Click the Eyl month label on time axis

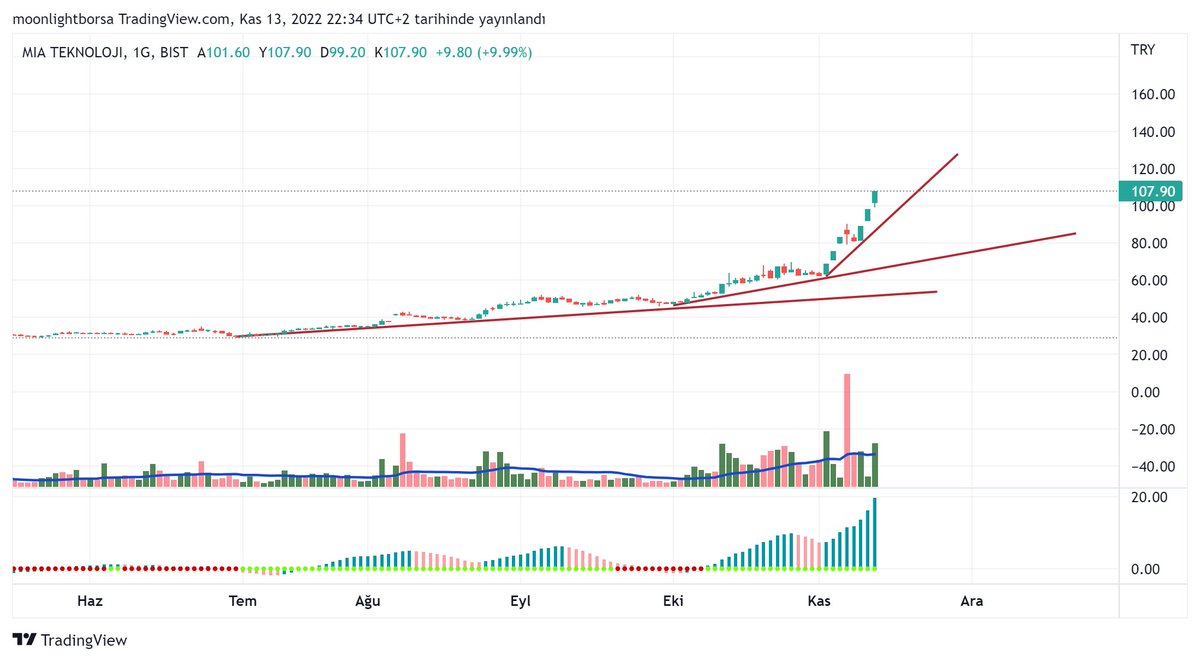[x=520, y=601]
